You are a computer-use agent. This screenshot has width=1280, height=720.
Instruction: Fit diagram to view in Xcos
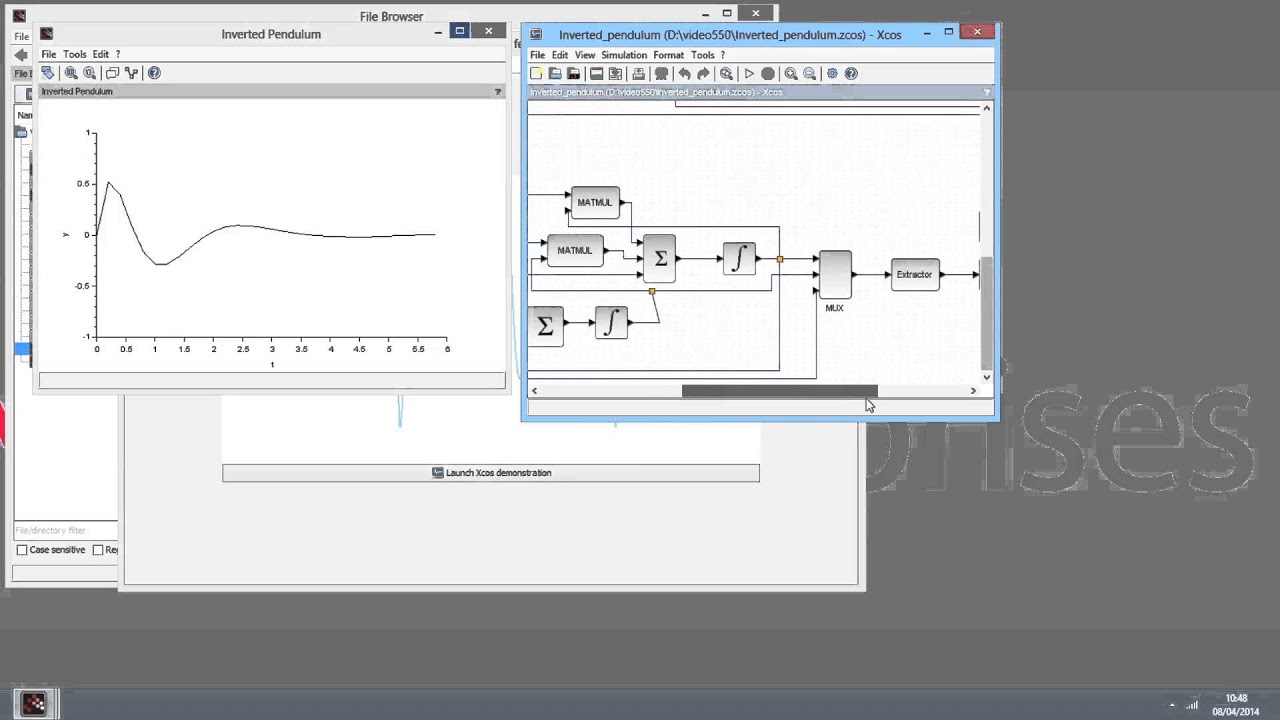[x=726, y=73]
